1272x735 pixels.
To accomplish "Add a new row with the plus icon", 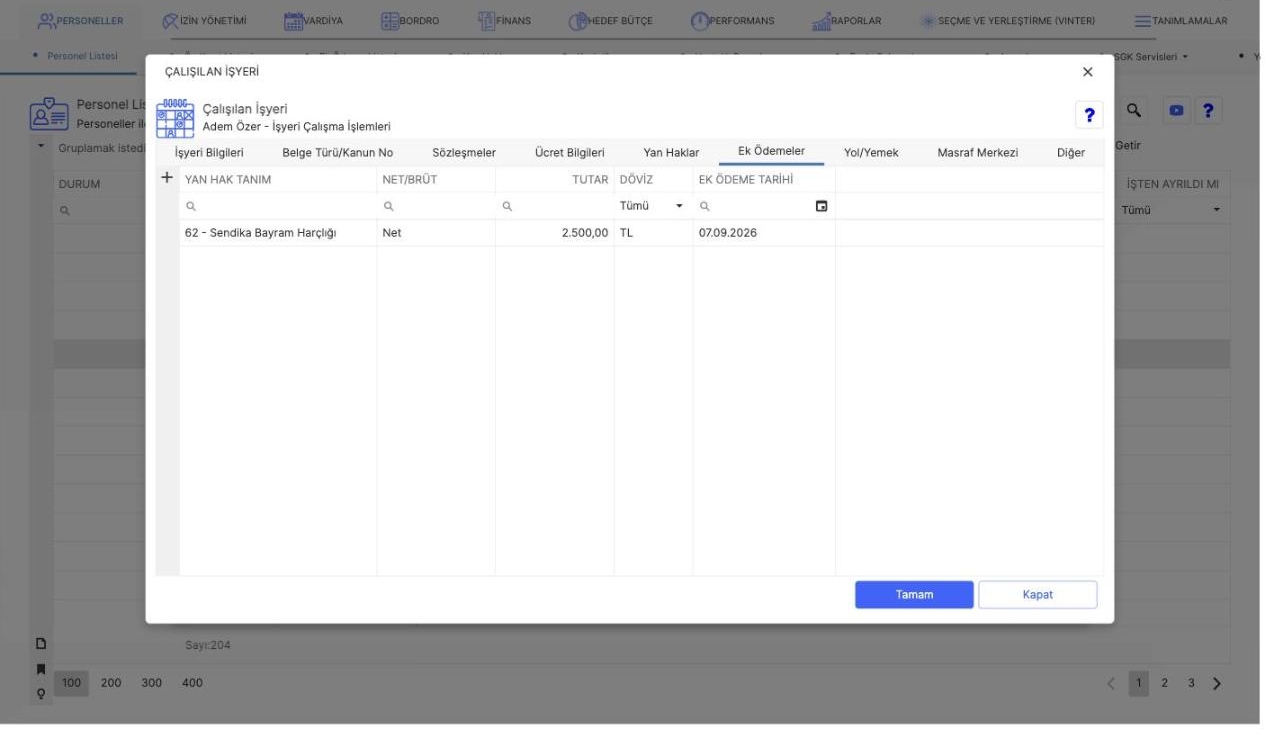I will (167, 178).
